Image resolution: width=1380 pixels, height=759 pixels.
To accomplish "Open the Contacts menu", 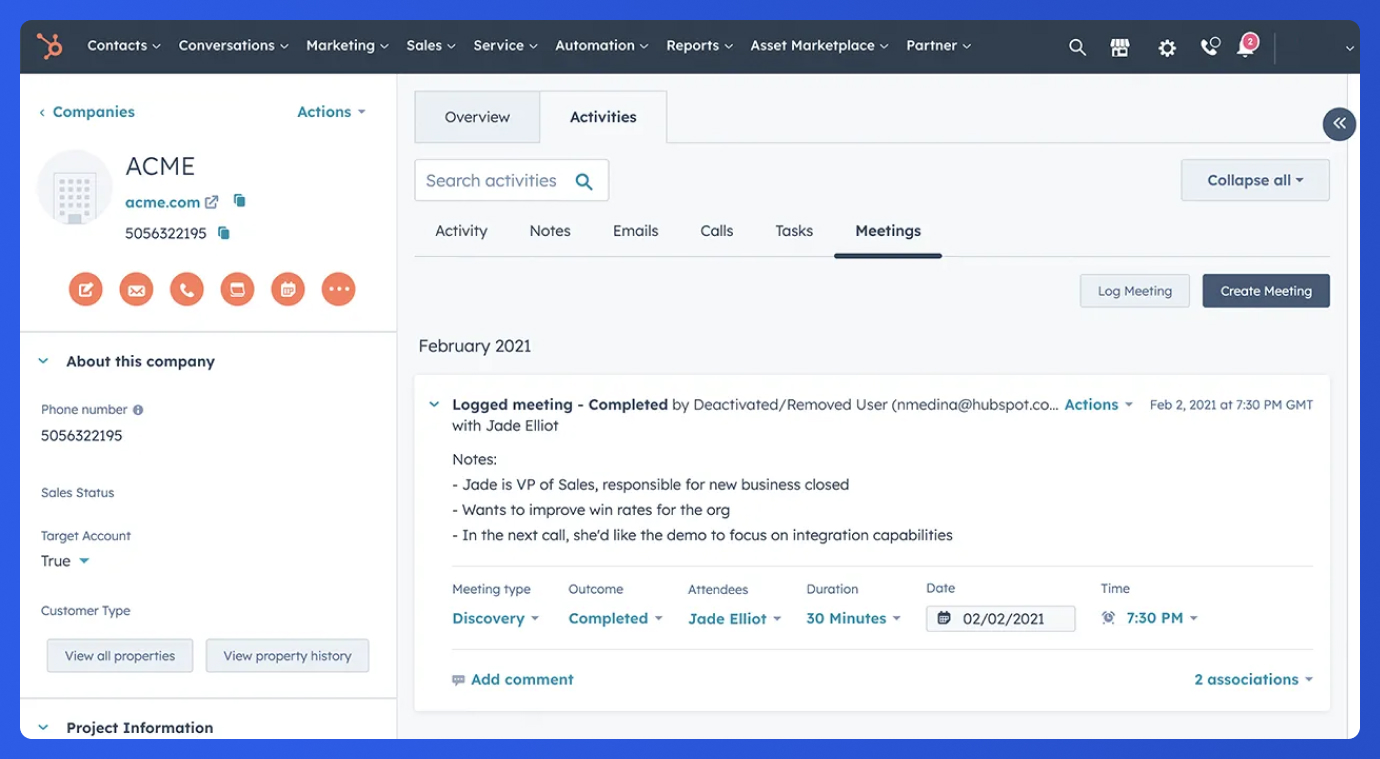I will pyautogui.click(x=124, y=46).
